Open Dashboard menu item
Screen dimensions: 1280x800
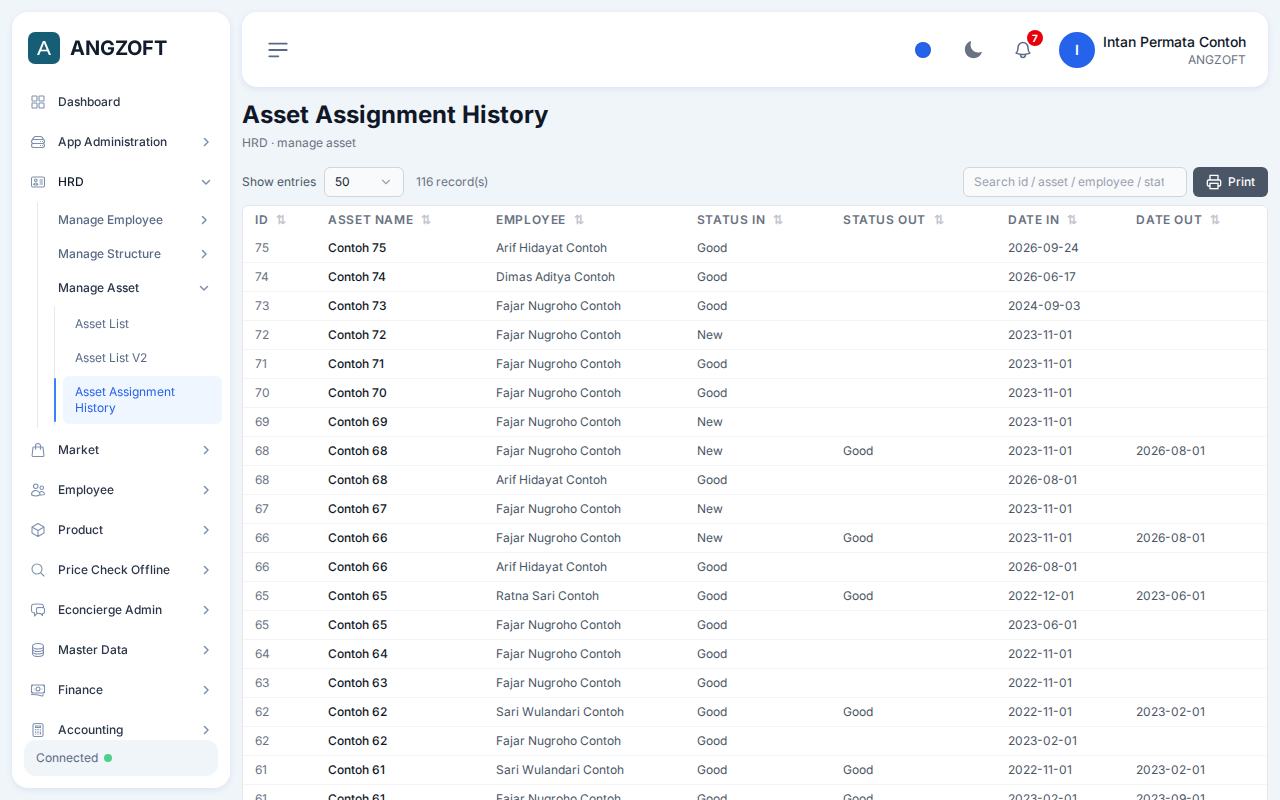tap(121, 102)
